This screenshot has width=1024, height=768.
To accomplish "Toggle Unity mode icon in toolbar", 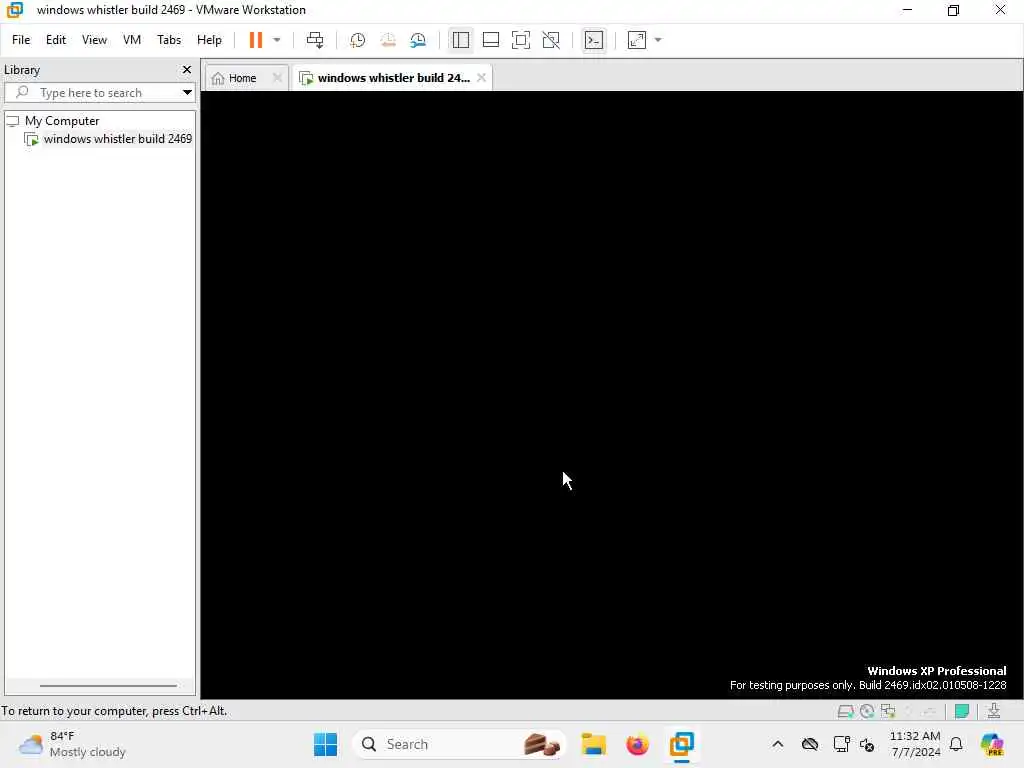I will click(551, 40).
